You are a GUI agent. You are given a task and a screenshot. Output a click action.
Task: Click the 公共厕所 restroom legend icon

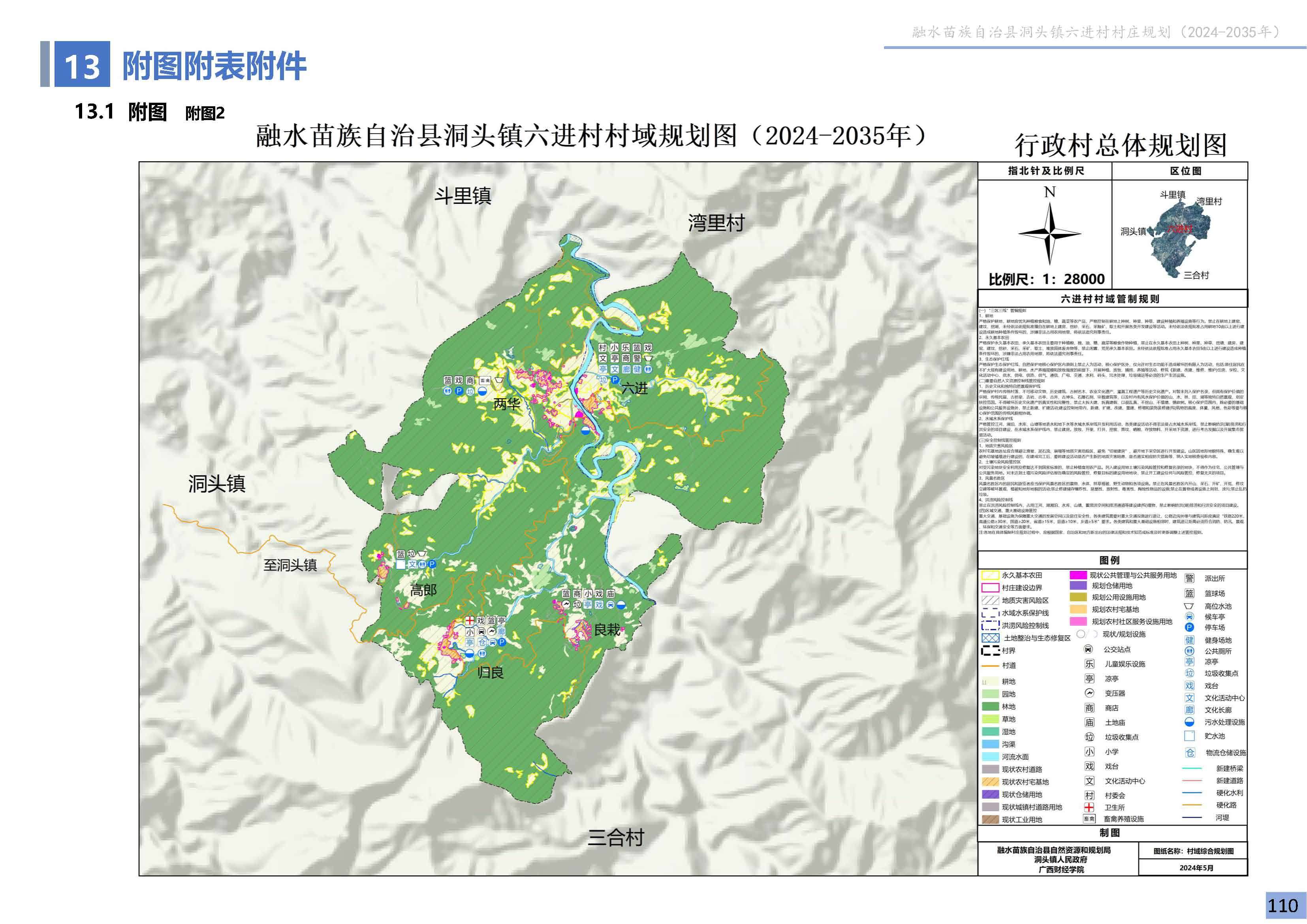(1189, 651)
